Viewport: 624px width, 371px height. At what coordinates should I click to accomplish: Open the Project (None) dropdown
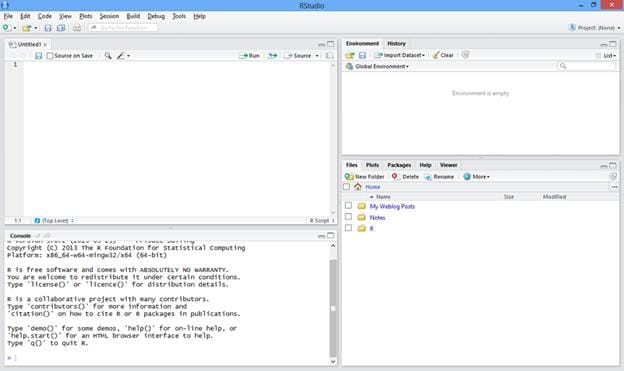click(x=595, y=28)
